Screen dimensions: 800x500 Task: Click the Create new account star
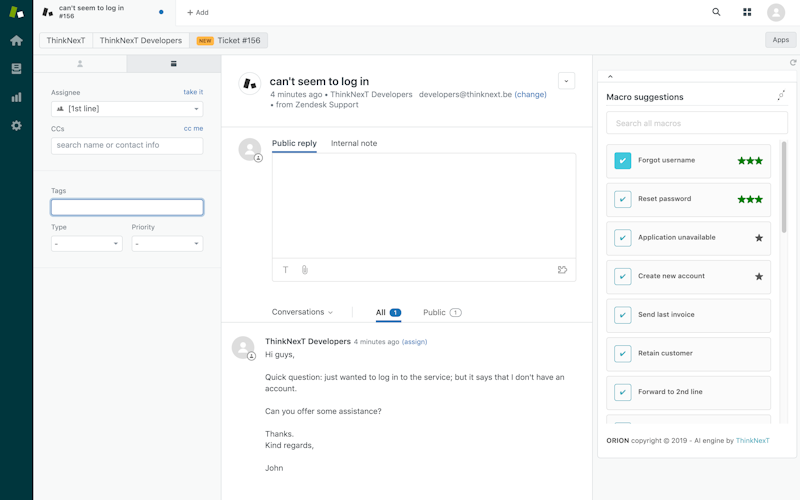[759, 277]
